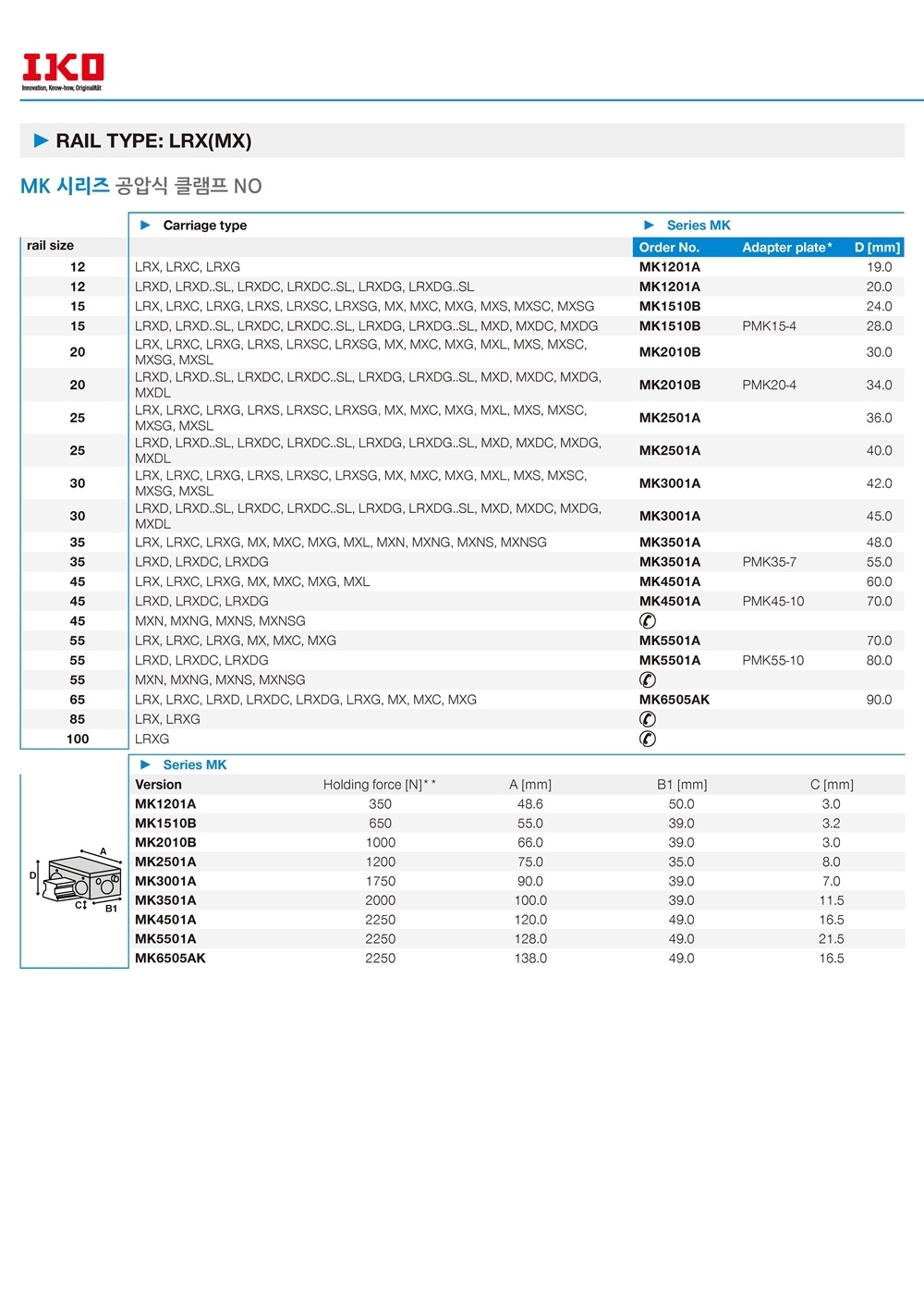Image resolution: width=924 pixels, height=1308 pixels.
Task: Click holding force value '650'
Action: pyautogui.click(x=381, y=824)
